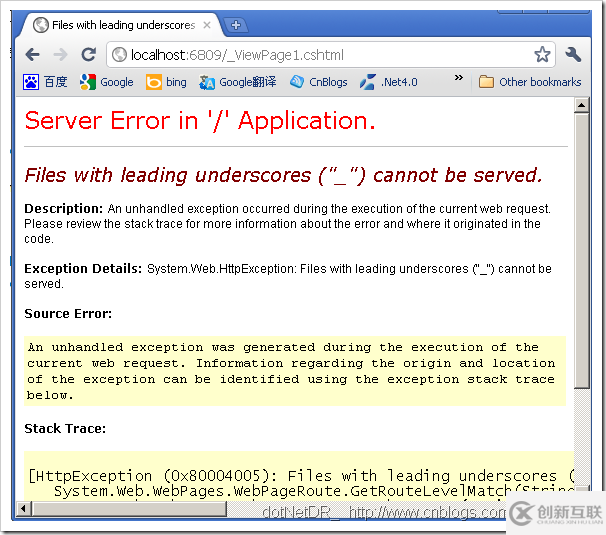Click the vertical scrollbar thumb
Viewport: 606px width, 535px height.
(581, 250)
